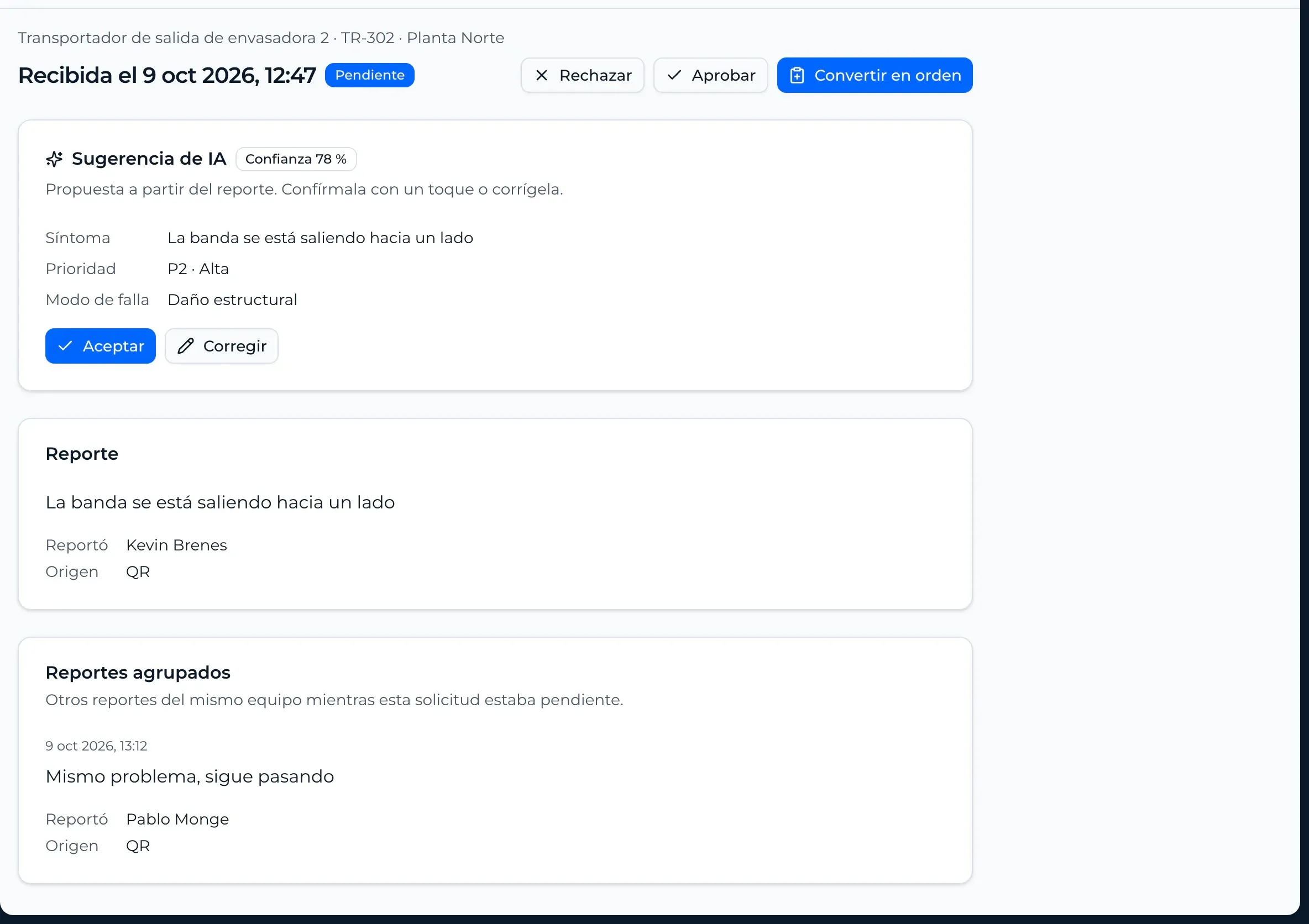1309x924 pixels.
Task: Click the heading 'Recibida el 9 oct 2026, 12:47'
Action: [166, 75]
